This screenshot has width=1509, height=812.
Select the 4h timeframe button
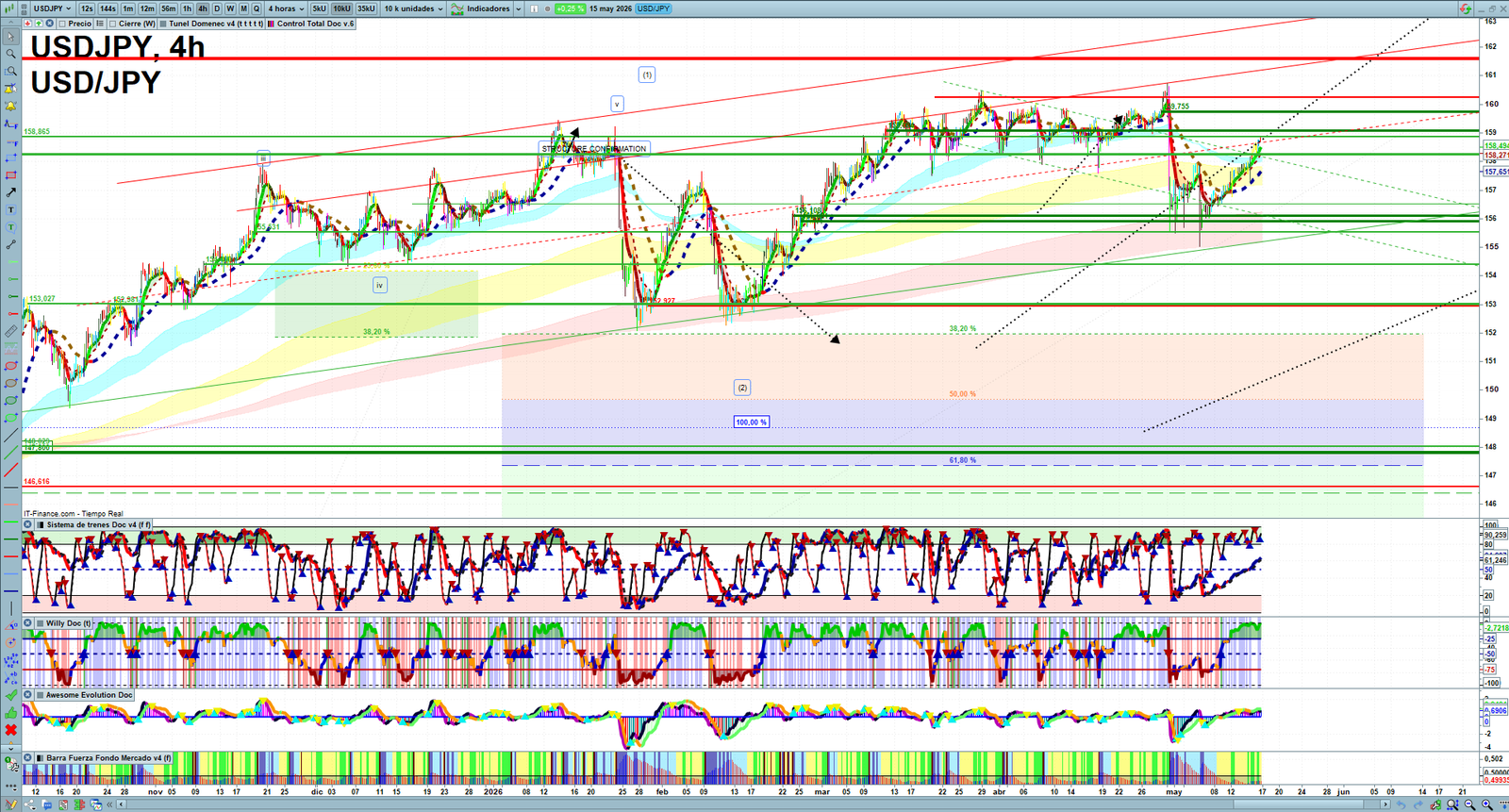(x=202, y=8)
